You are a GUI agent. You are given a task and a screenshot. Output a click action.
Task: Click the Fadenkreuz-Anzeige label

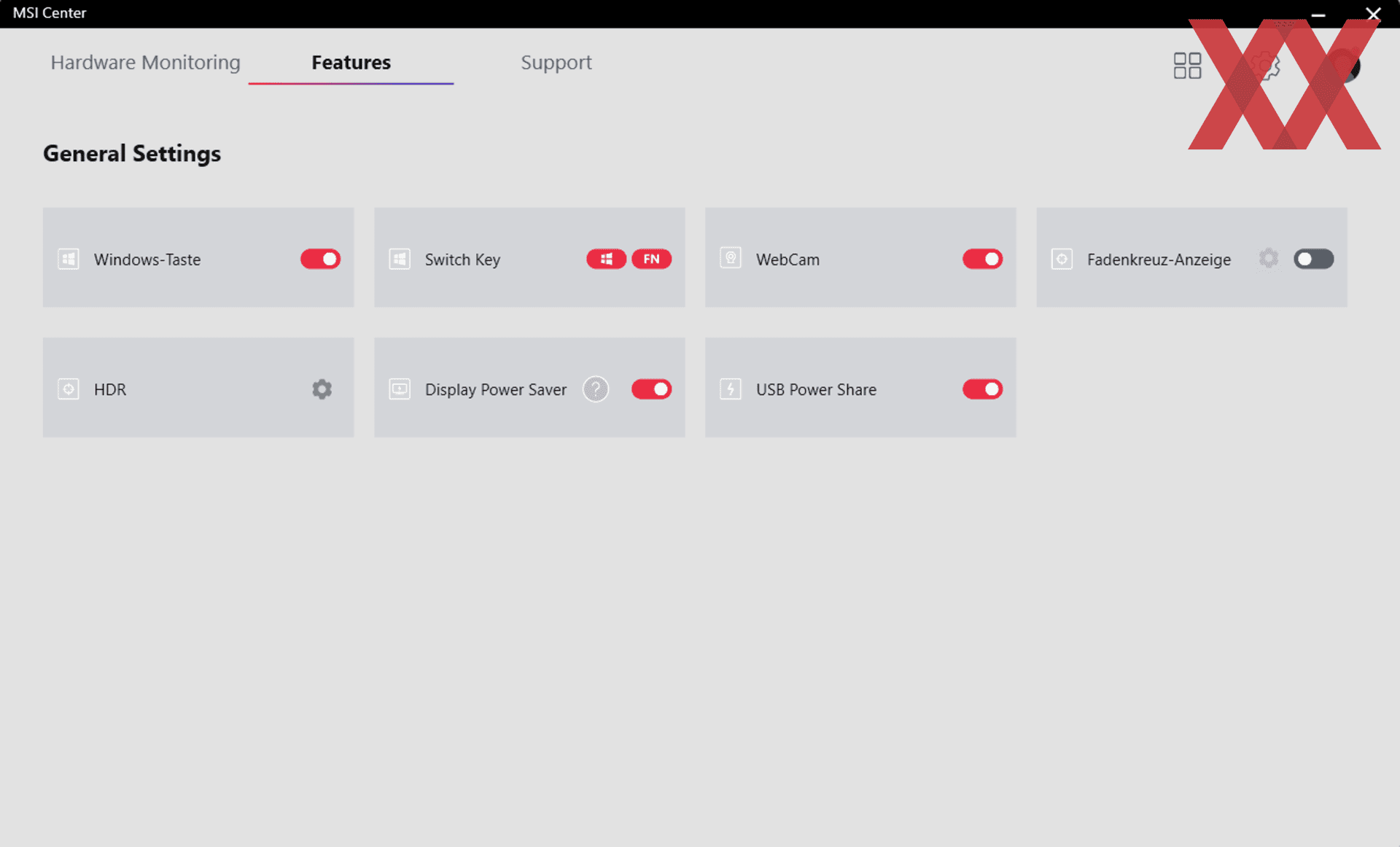1159,259
